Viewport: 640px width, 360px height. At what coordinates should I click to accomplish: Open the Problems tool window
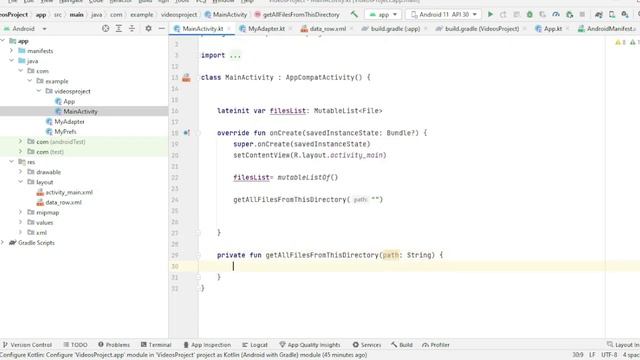(x=114, y=345)
